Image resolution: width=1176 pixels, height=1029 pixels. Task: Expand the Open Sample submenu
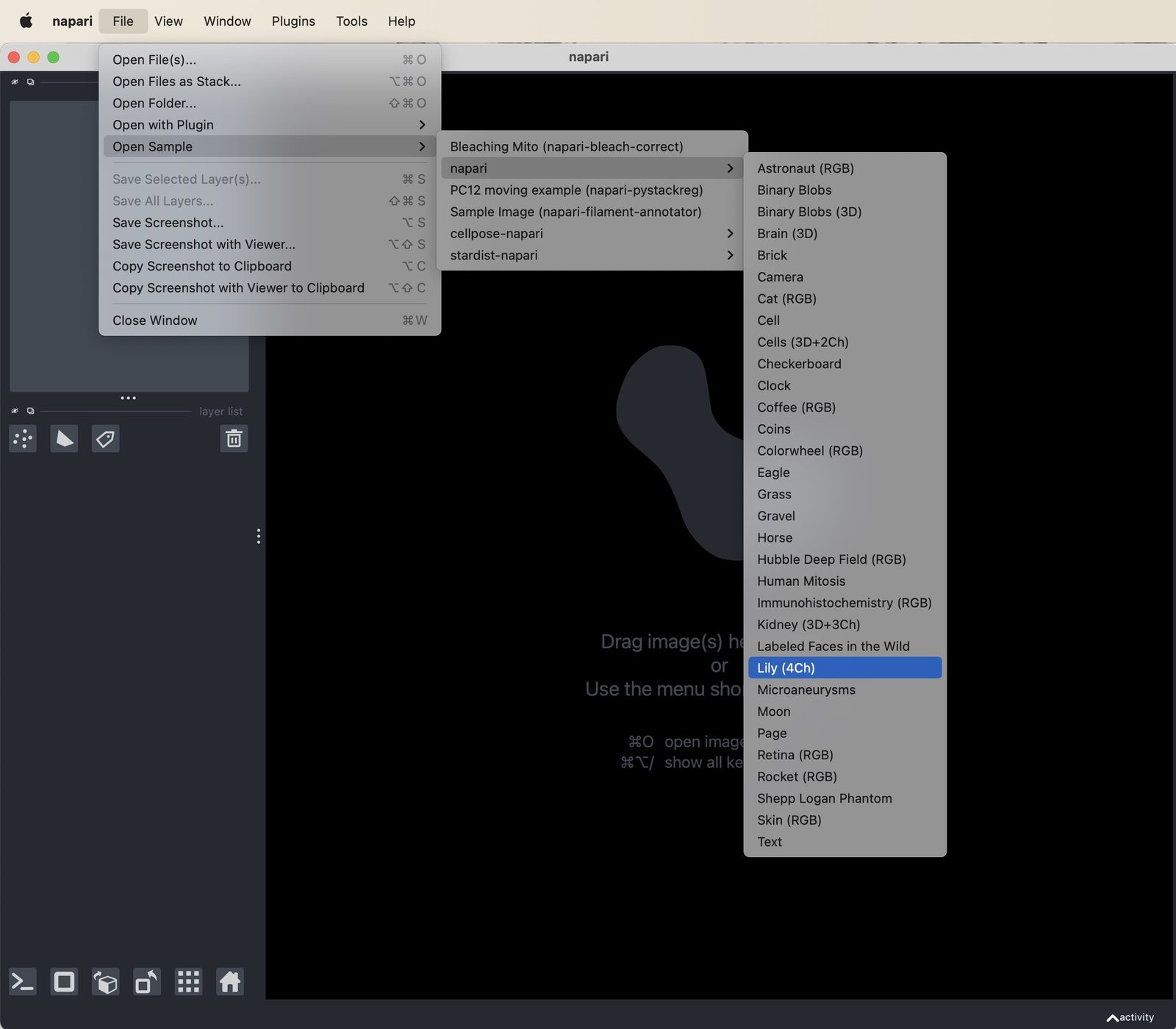pyautogui.click(x=270, y=146)
